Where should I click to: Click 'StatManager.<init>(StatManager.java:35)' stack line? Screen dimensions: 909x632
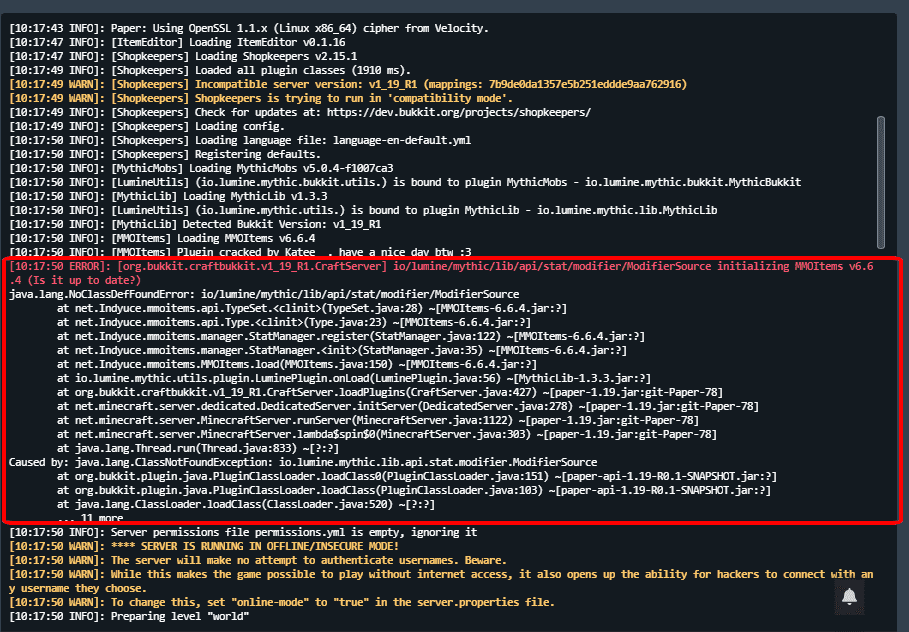pyautogui.click(x=341, y=350)
